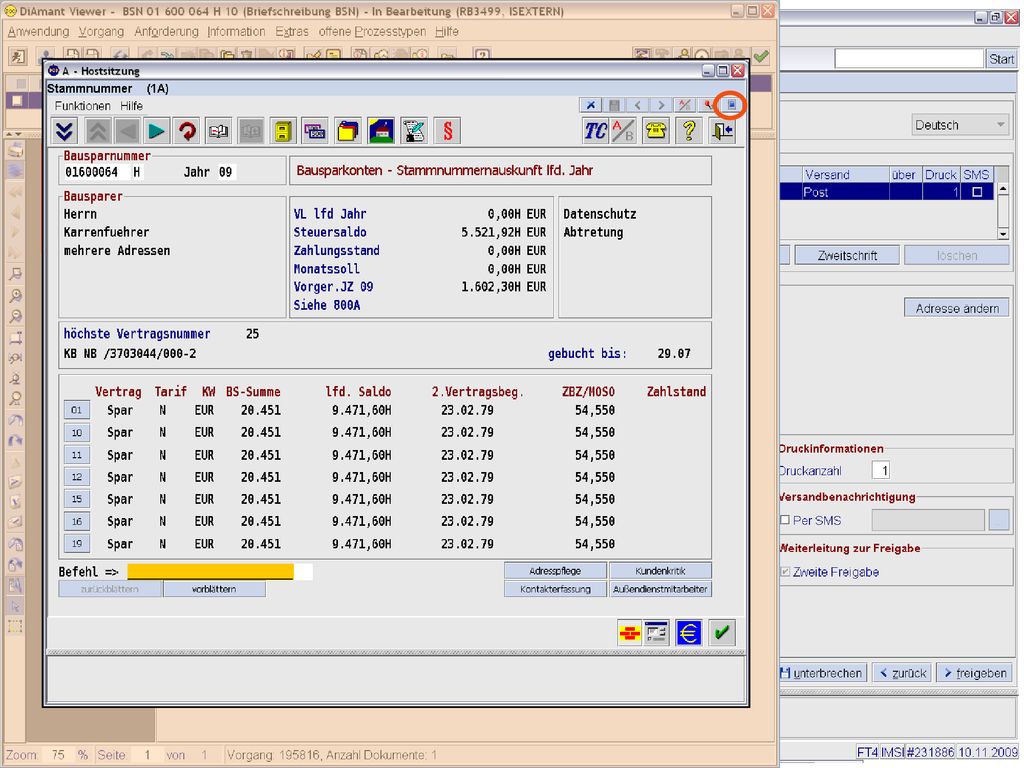The height and width of the screenshot is (768, 1024).
Task: Open the Funktionen menu in Hostsitzung
Action: 82,106
